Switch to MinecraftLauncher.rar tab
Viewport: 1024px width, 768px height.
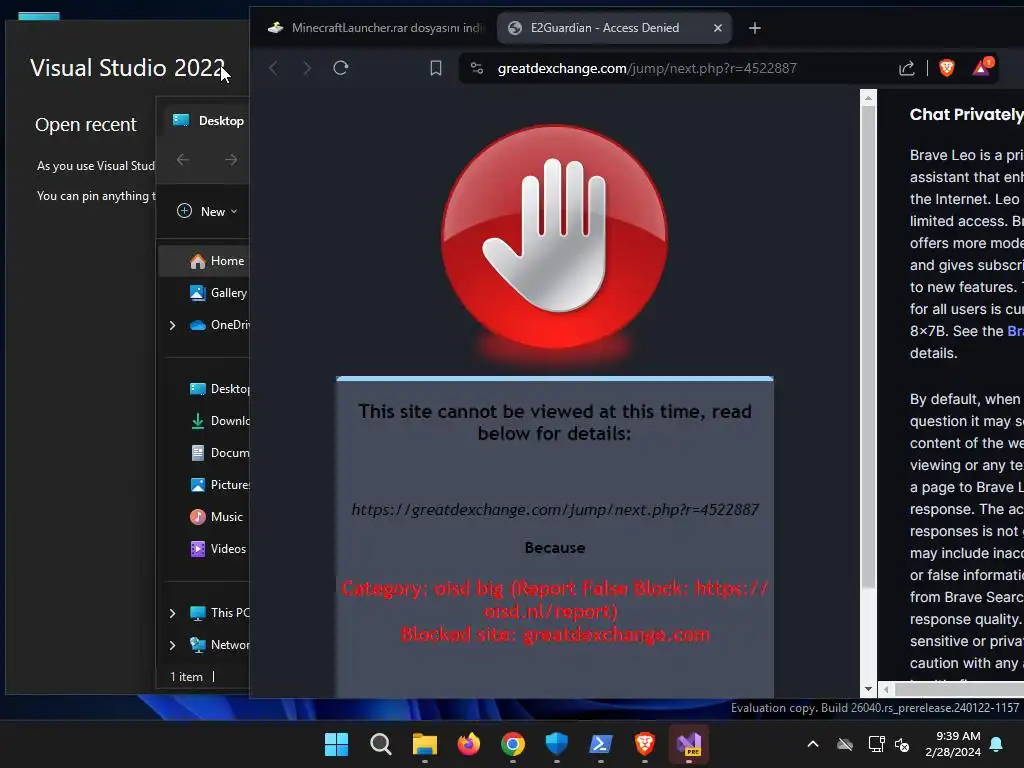click(375, 28)
